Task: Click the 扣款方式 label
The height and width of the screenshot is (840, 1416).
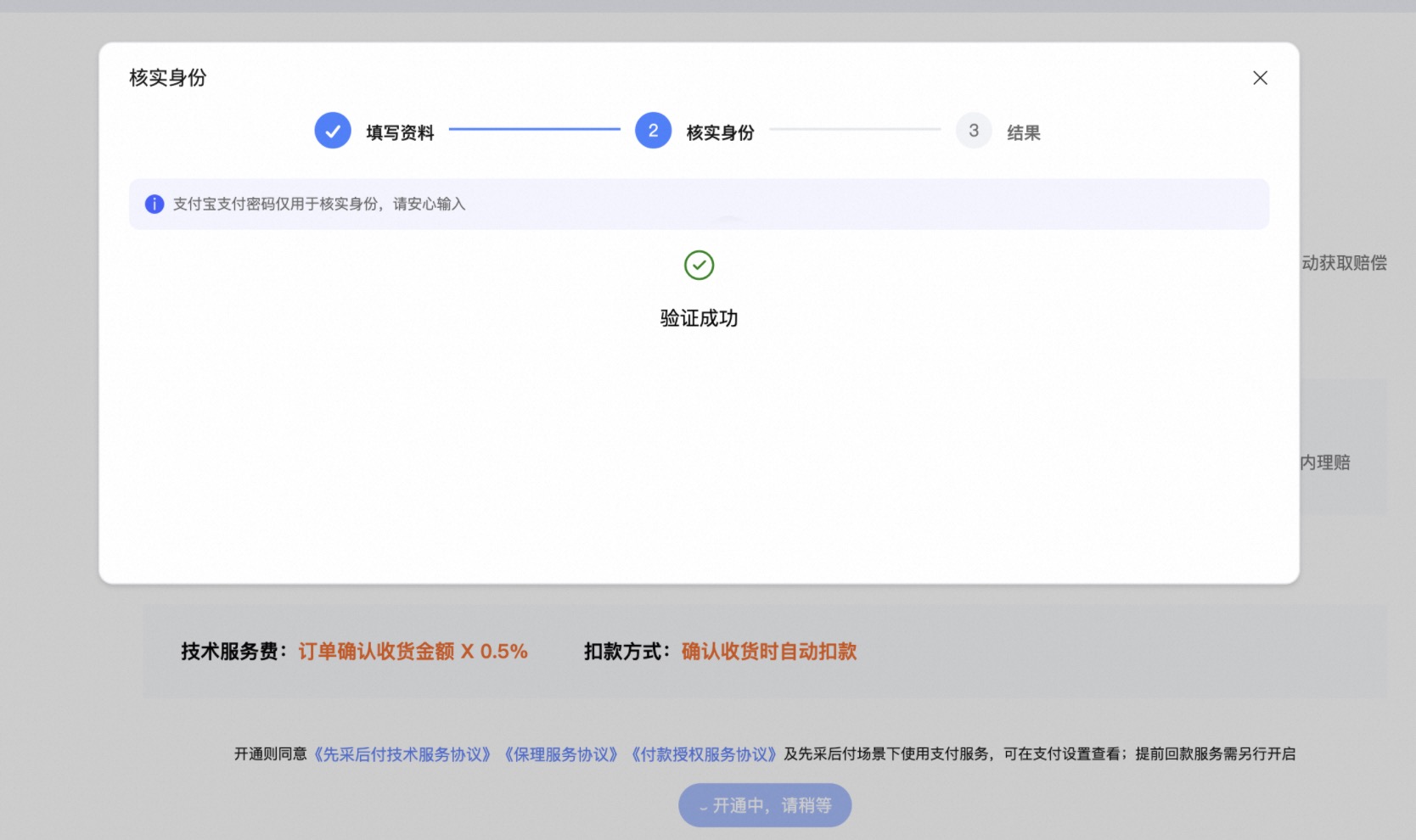Action: (x=628, y=652)
